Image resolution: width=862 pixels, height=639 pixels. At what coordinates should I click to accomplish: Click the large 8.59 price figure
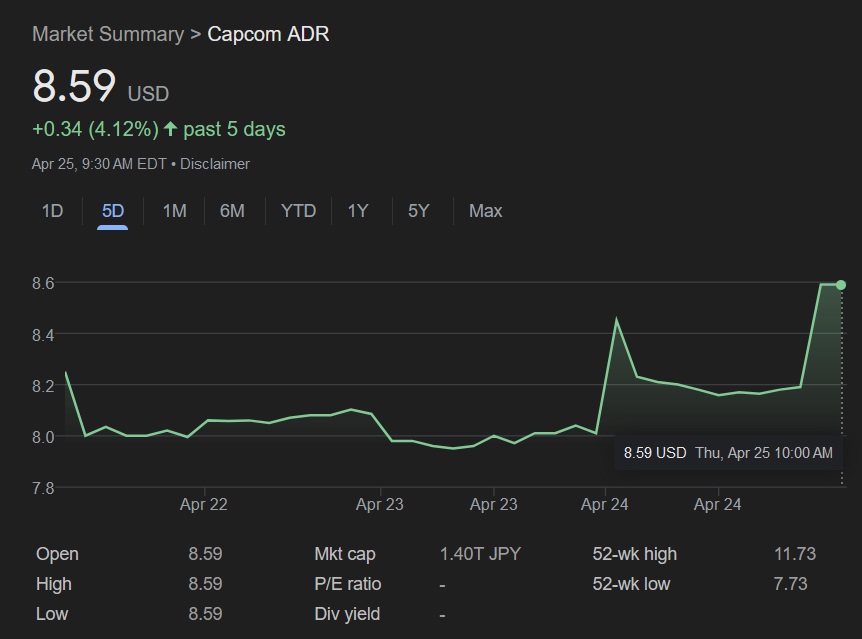tap(74, 87)
